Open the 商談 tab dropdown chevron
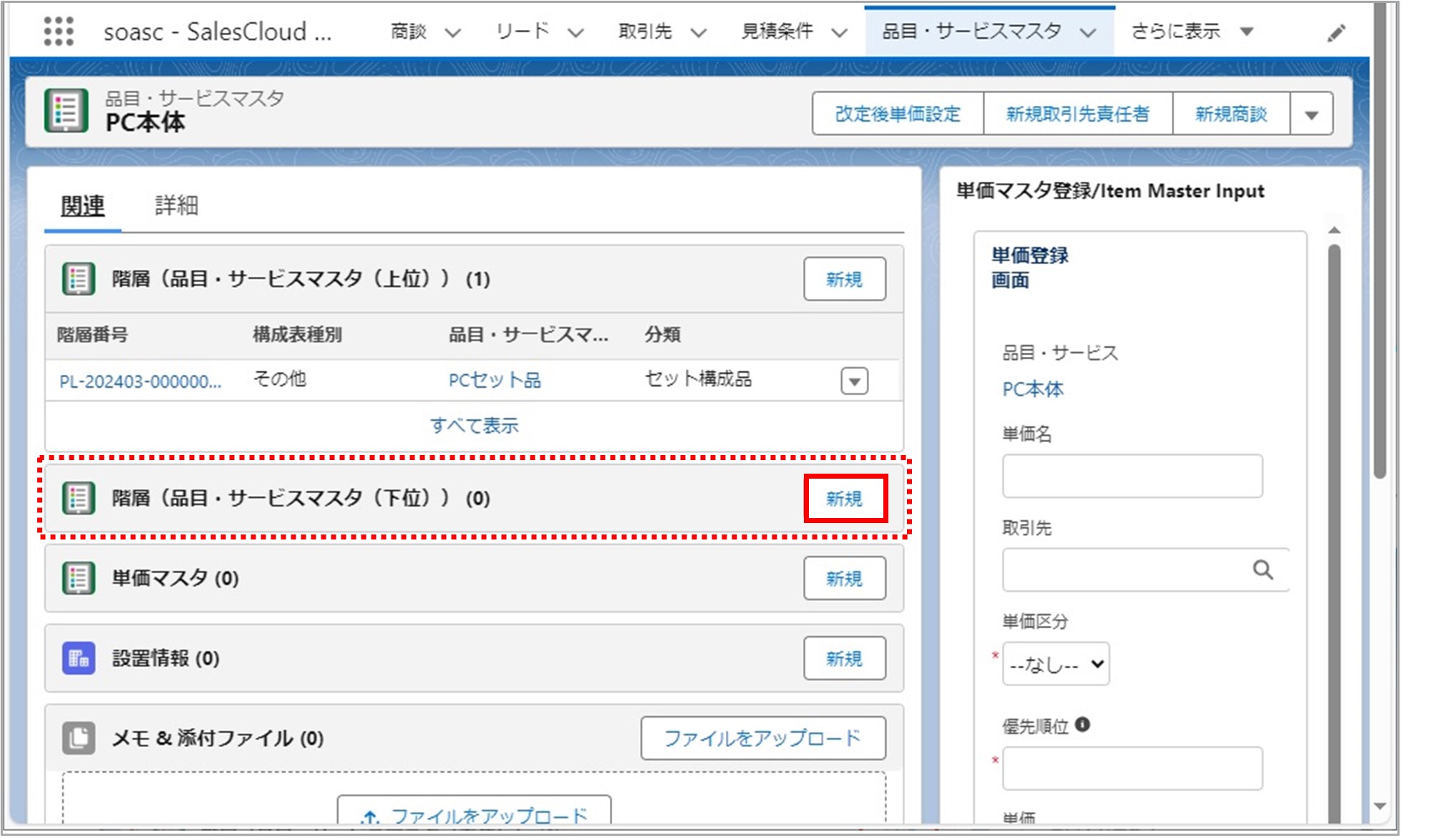This screenshot has height=840, width=1451. [452, 32]
